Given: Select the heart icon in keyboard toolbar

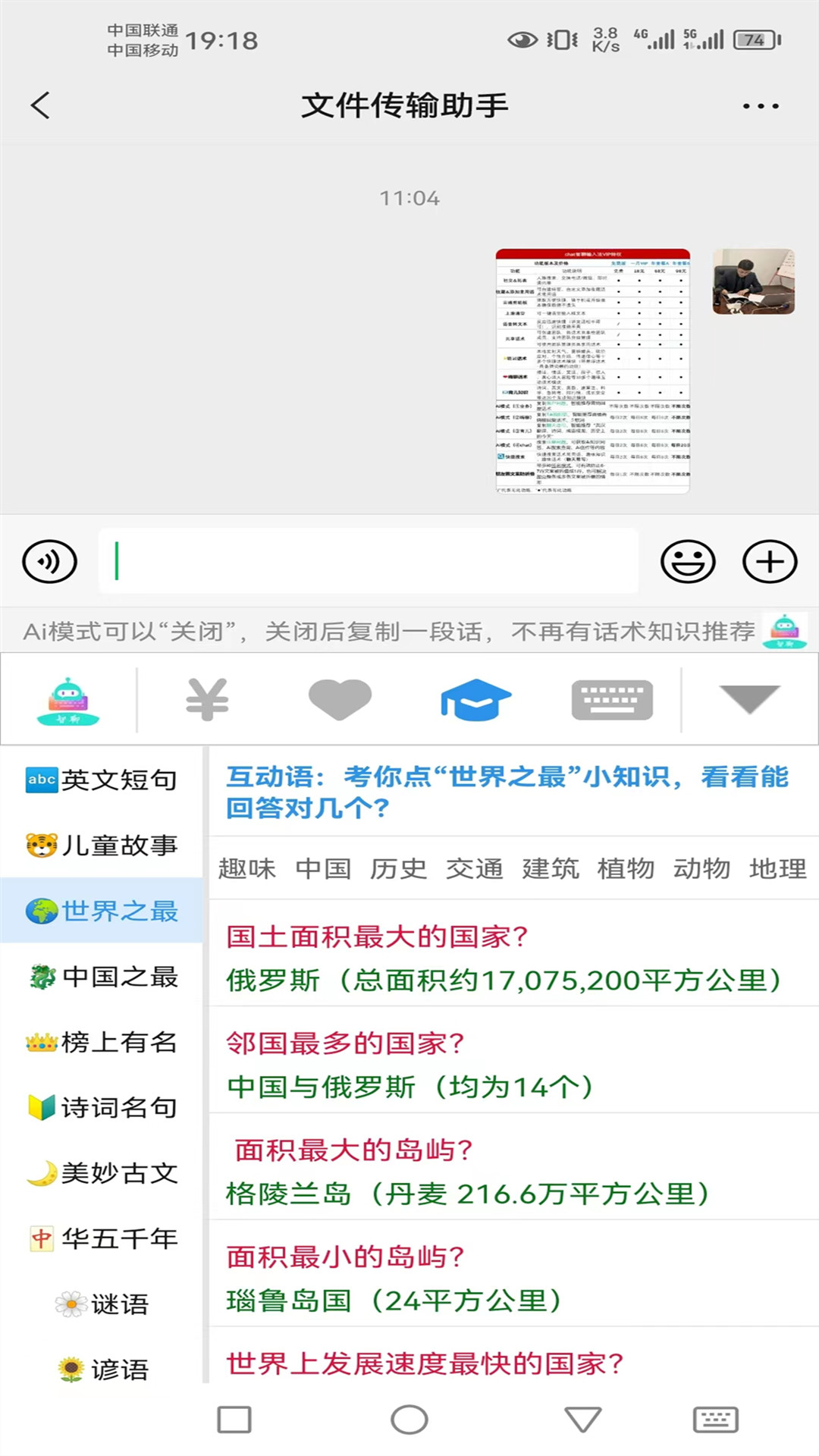Looking at the screenshot, I should [340, 699].
